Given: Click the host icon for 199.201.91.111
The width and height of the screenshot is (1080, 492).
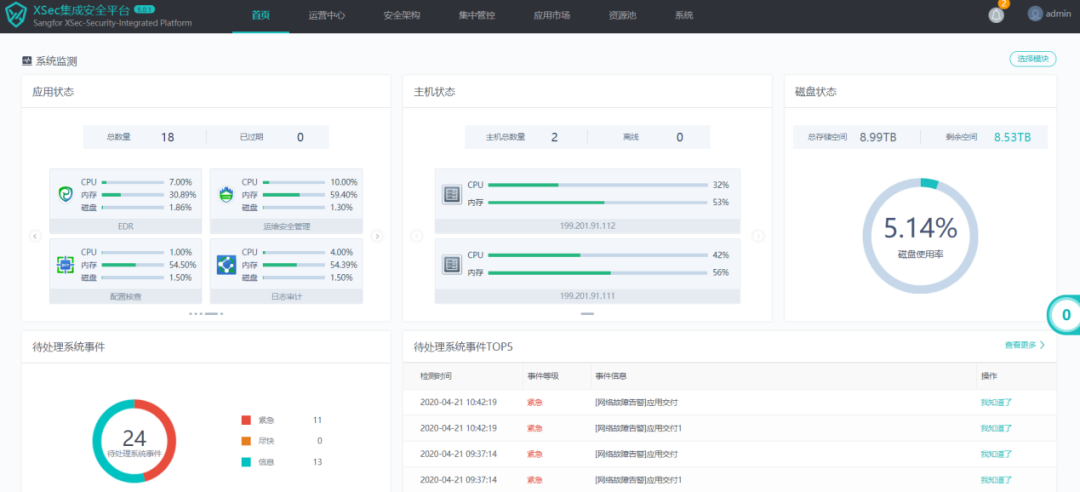Looking at the screenshot, I should coord(451,265).
